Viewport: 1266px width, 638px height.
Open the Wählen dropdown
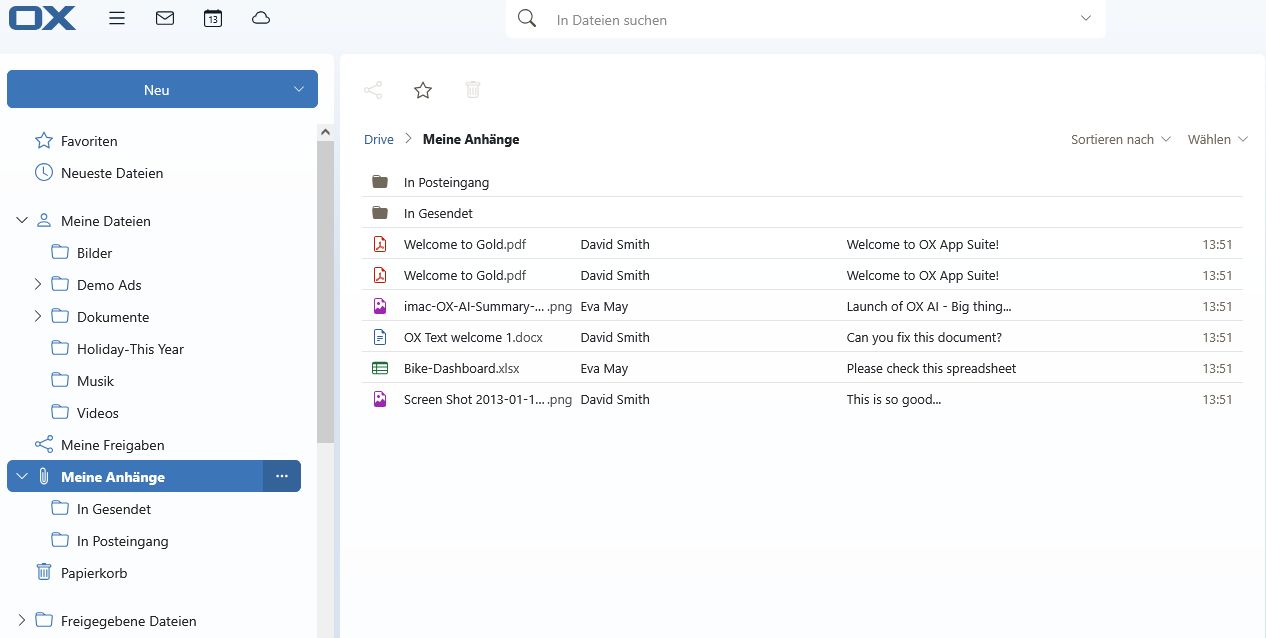tap(1217, 139)
